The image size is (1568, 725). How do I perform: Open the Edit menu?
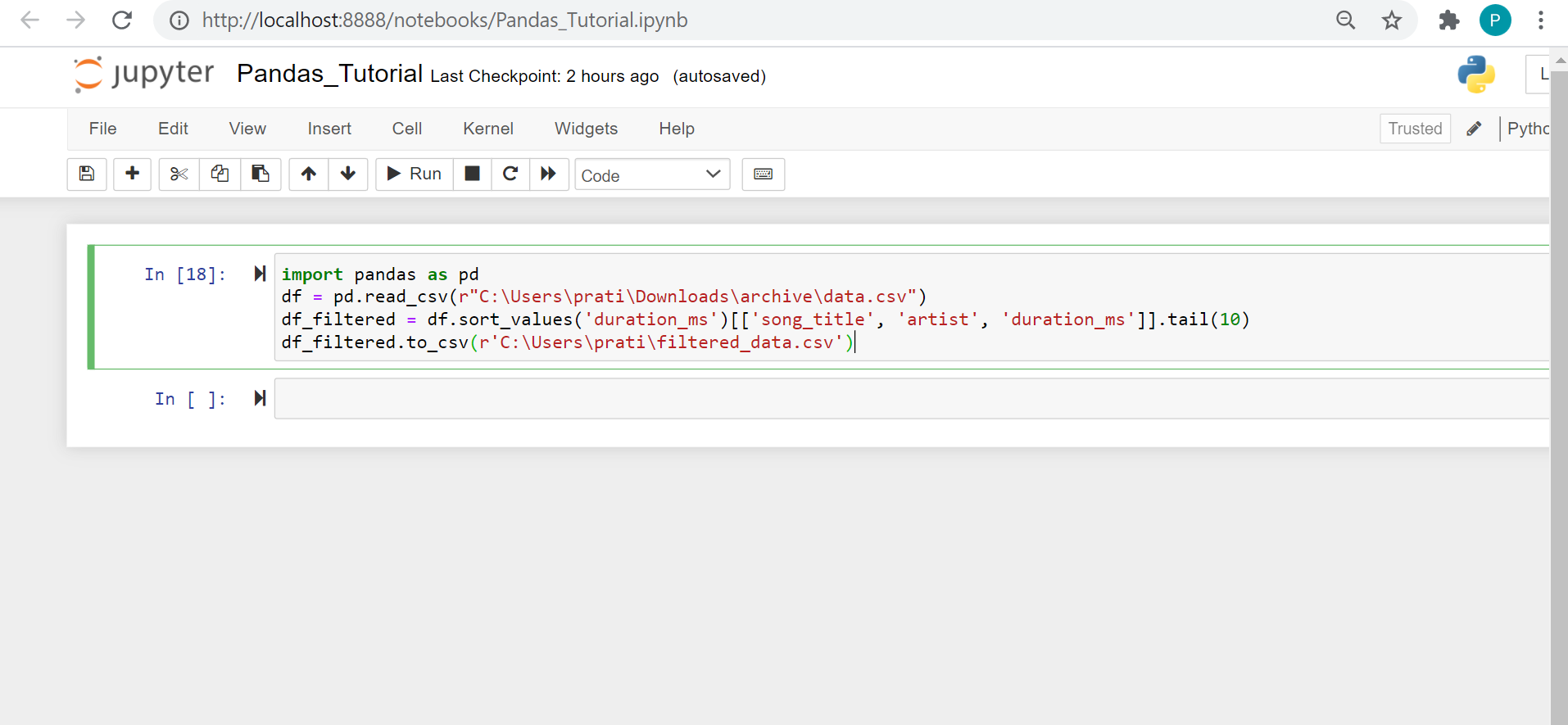(x=173, y=129)
